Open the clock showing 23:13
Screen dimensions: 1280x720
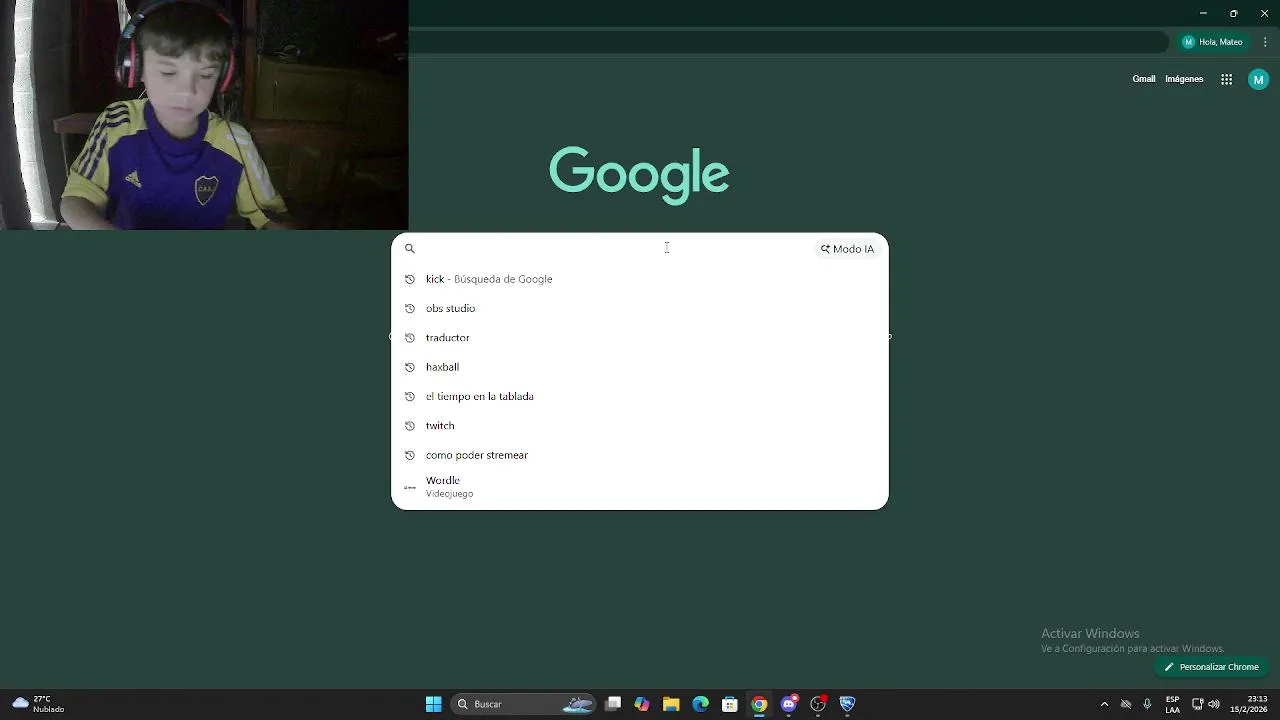[x=1249, y=704]
